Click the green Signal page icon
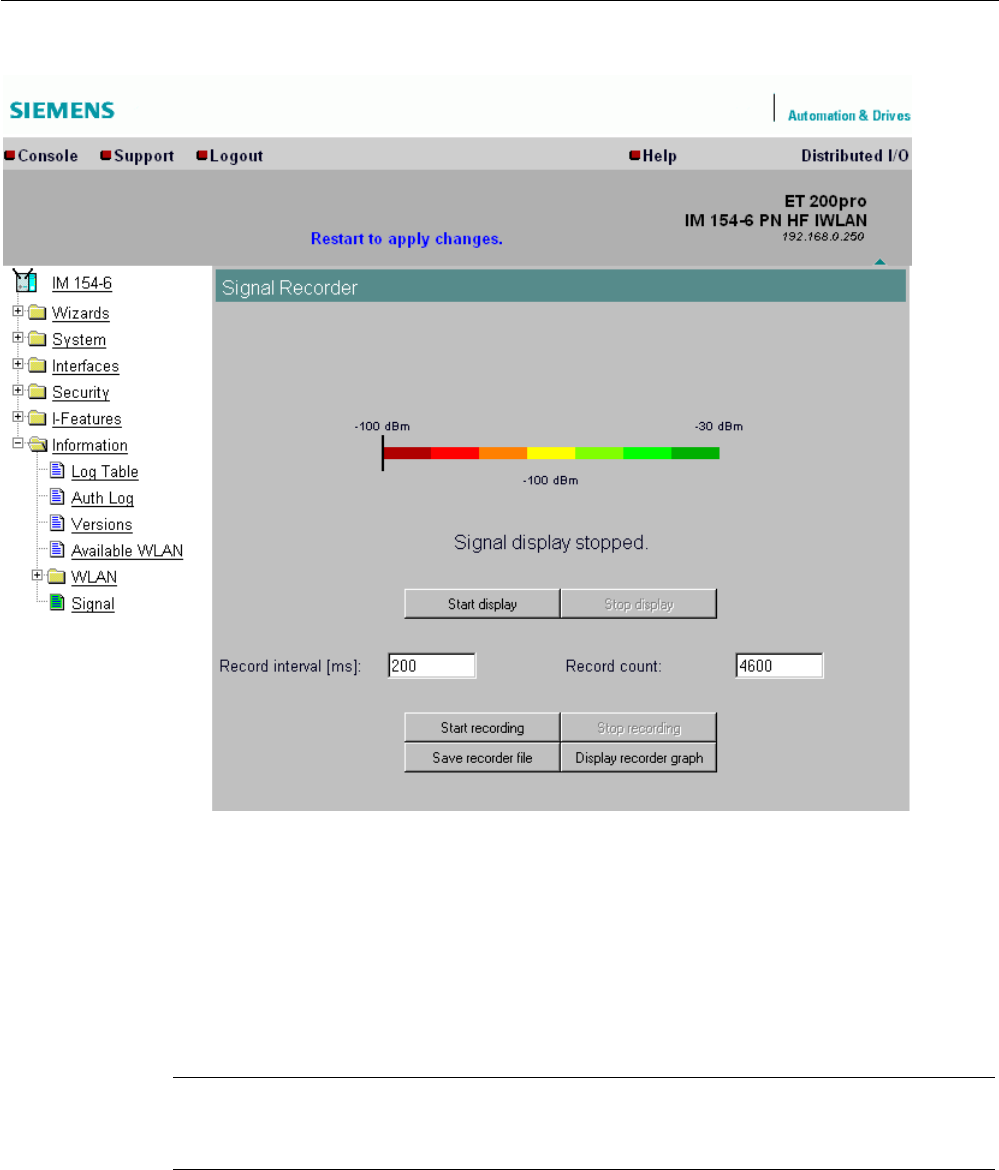This screenshot has width=999, height=1170. pos(57,602)
